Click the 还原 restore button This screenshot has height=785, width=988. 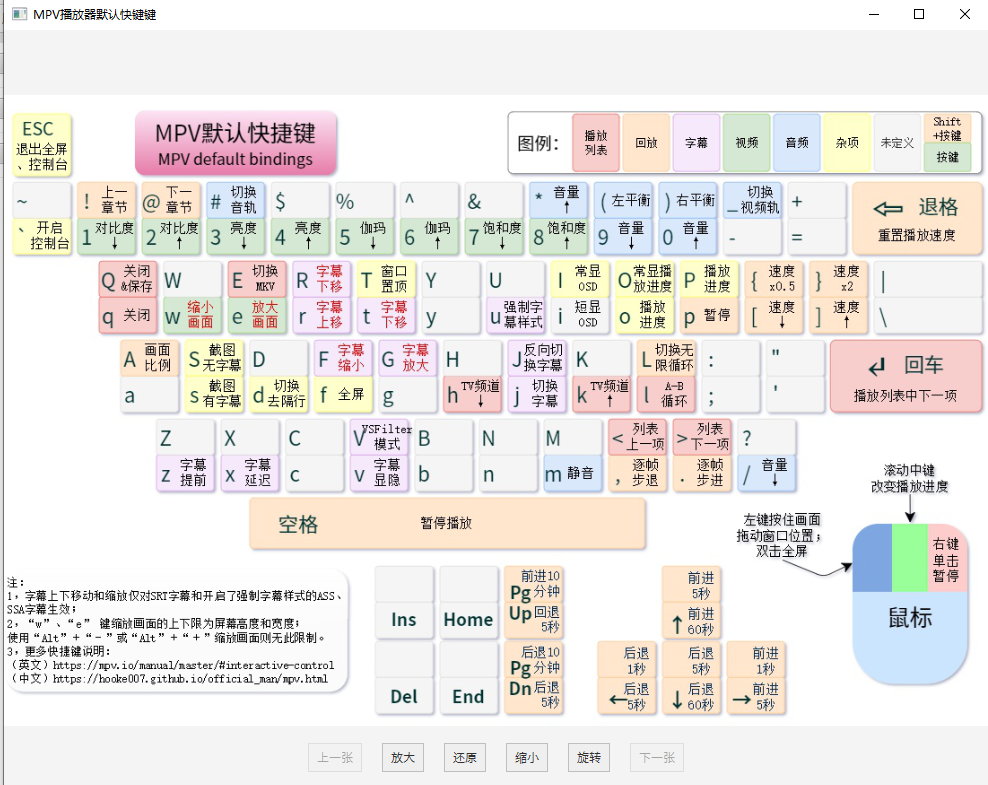tap(464, 757)
